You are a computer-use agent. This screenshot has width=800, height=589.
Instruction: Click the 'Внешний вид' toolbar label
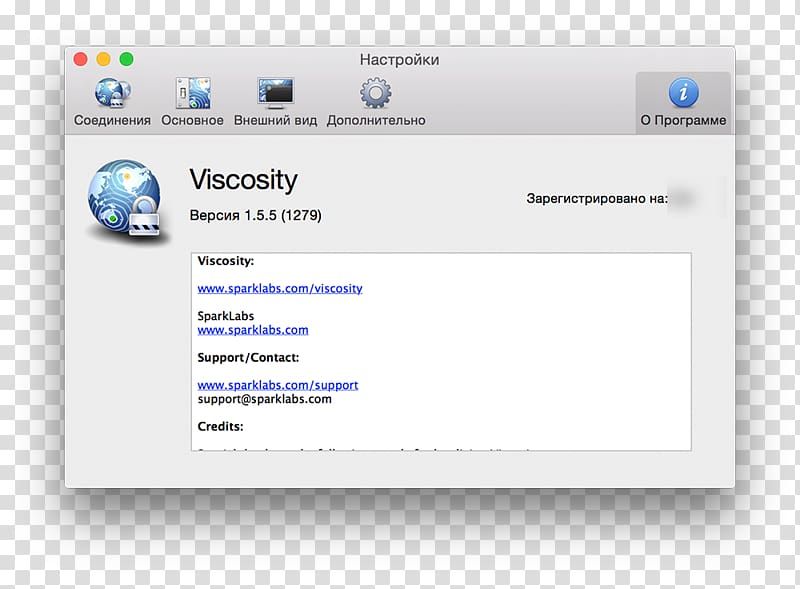click(275, 120)
